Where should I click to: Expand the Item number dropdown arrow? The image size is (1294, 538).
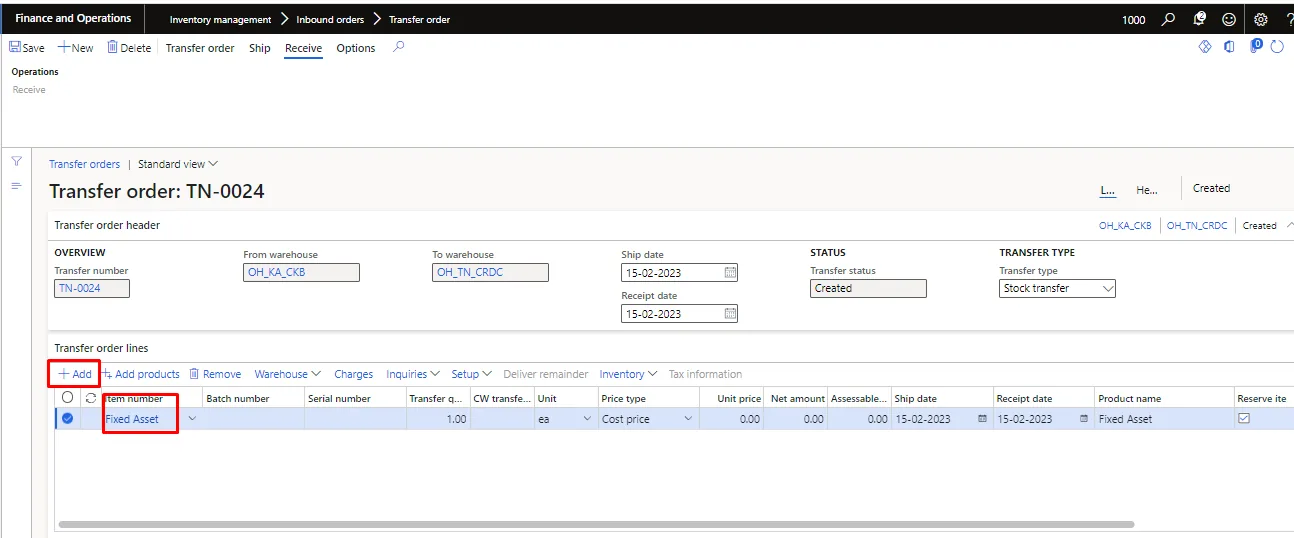(191, 419)
